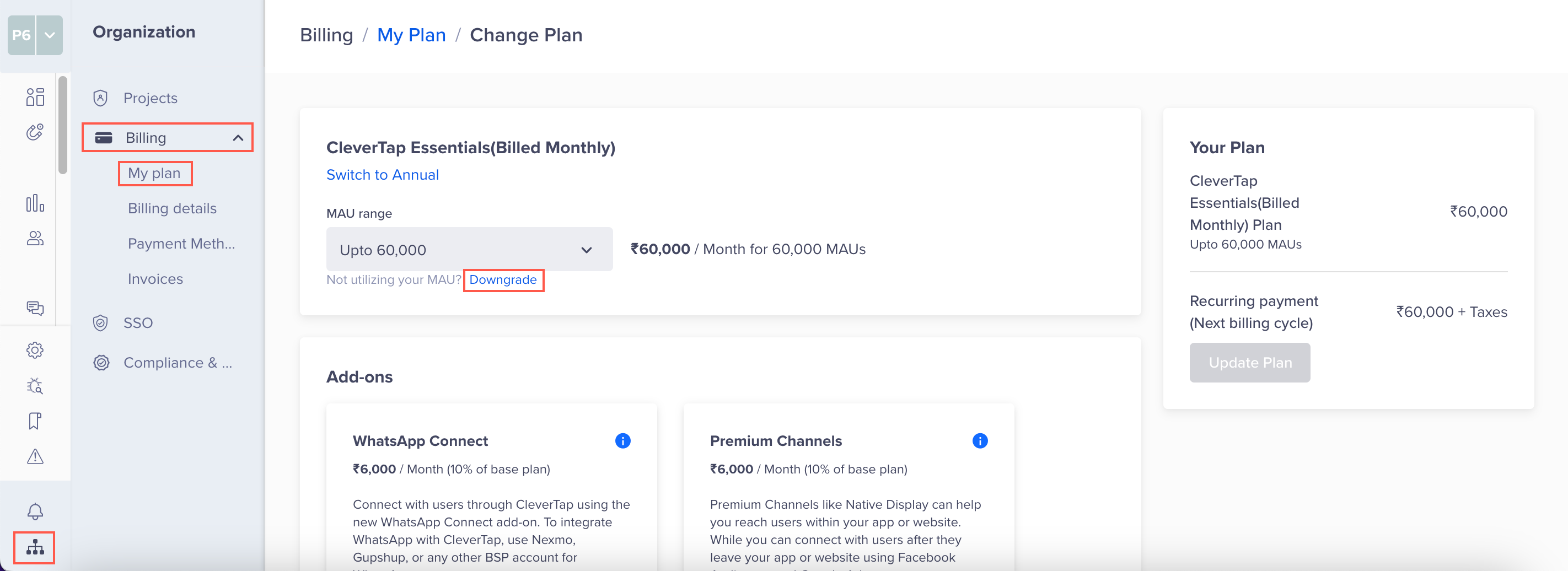Click the 'Upto 60,000 MAUs' plan text
The width and height of the screenshot is (1568, 571).
coord(1245,245)
